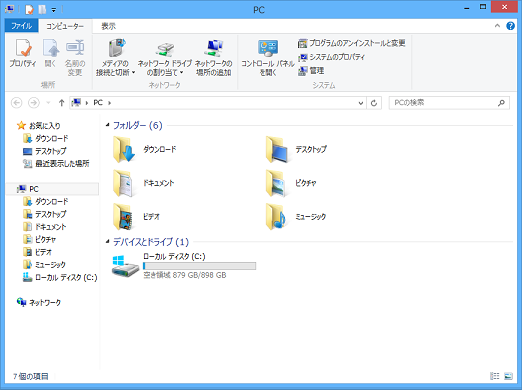Switch to details view in status bar
This screenshot has height=390, width=522.
(x=495, y=376)
